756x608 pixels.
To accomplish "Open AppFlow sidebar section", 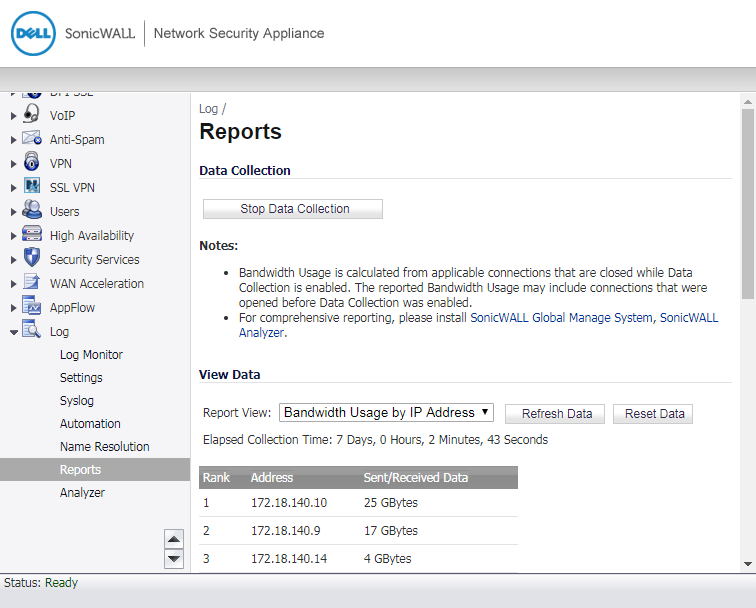I will [72, 308].
